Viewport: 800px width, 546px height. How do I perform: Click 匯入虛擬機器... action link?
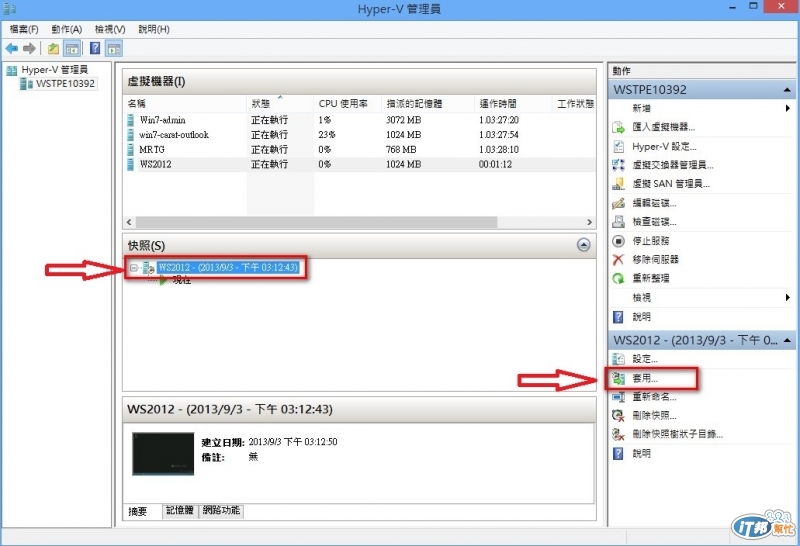pos(664,127)
